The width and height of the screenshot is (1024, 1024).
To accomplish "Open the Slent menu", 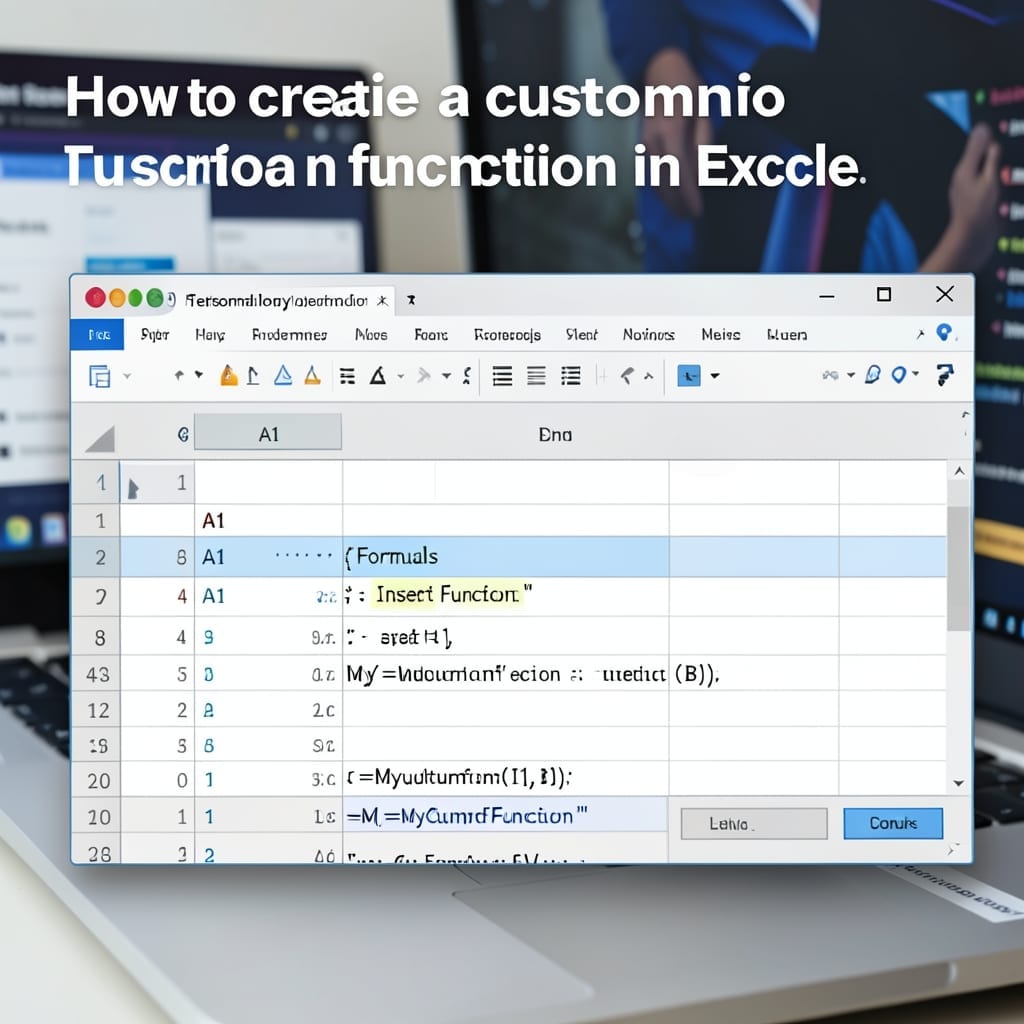I will 581,335.
